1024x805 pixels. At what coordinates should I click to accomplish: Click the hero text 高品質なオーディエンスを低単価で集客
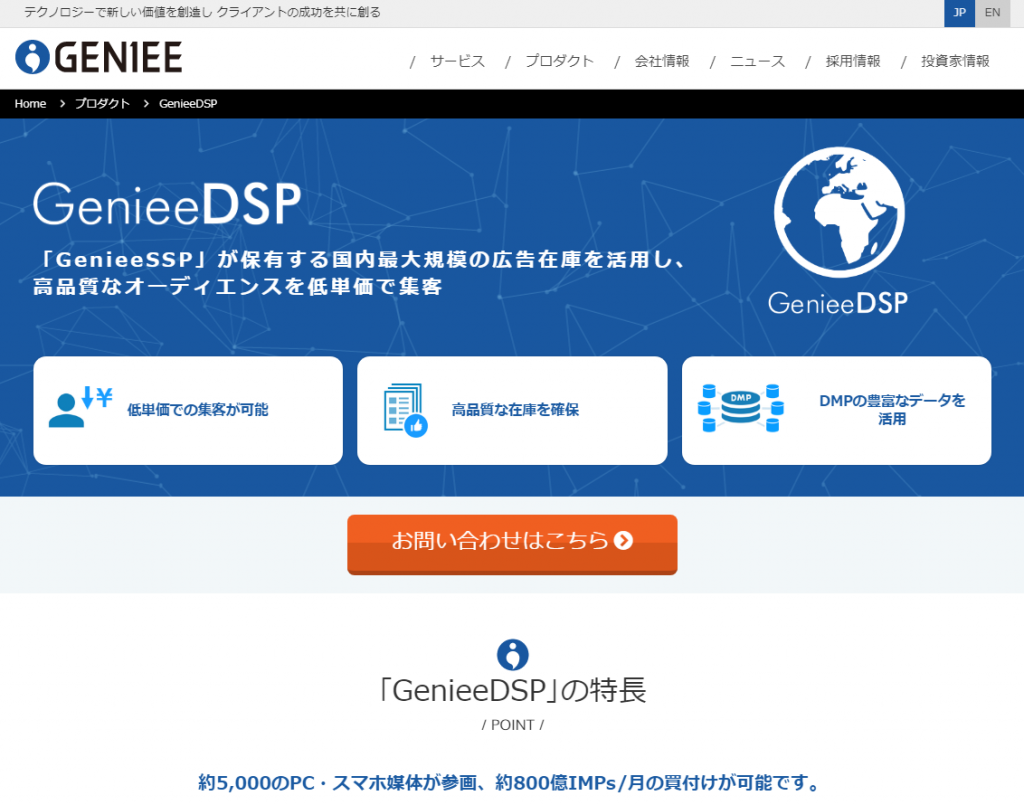pyautogui.click(x=238, y=287)
